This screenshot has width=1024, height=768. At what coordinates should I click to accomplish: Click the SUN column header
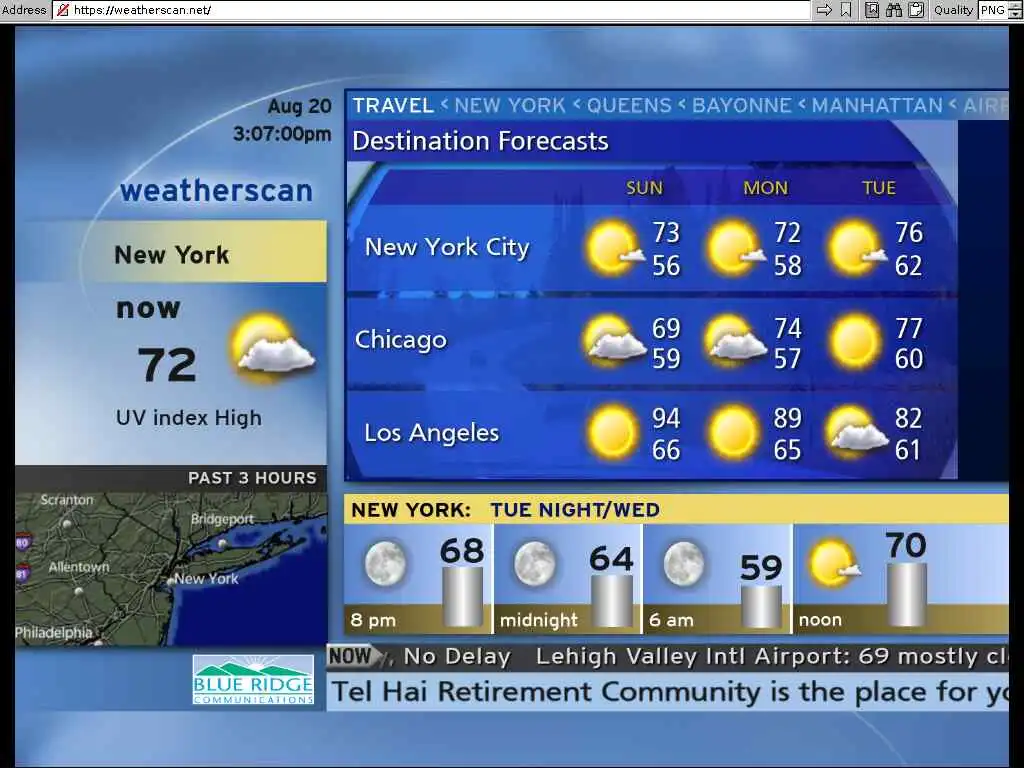pyautogui.click(x=644, y=188)
